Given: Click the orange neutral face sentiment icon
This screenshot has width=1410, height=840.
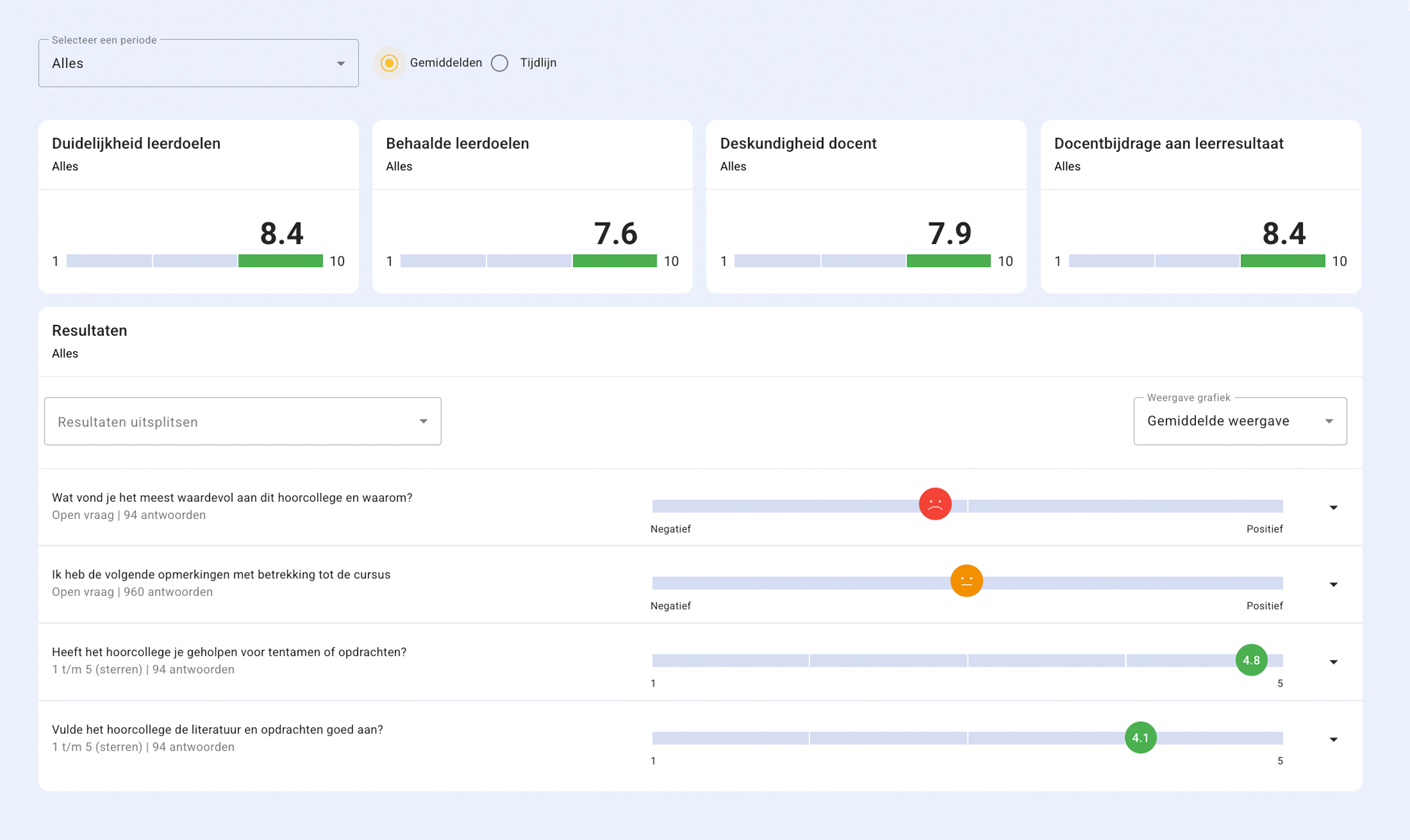Looking at the screenshot, I should pyautogui.click(x=966, y=581).
